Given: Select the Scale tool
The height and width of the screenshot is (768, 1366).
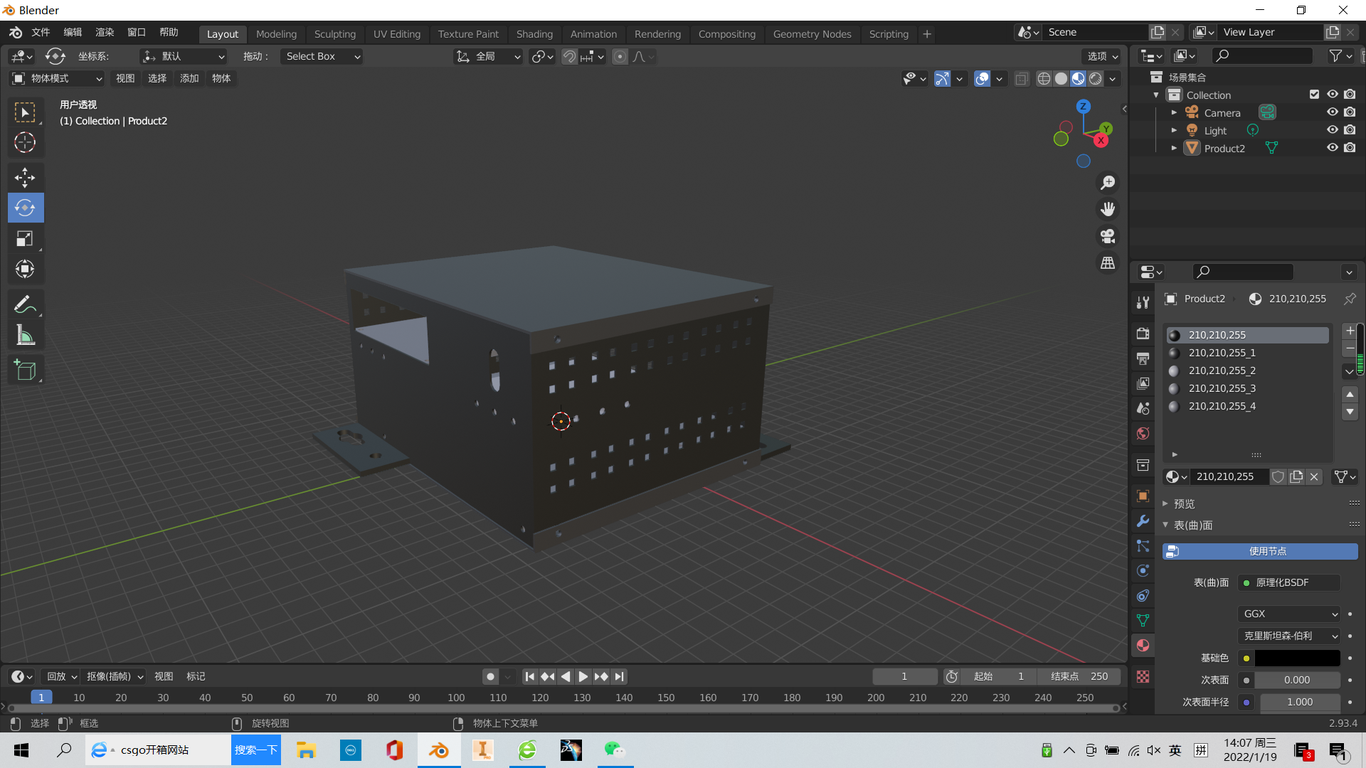Looking at the screenshot, I should tap(25, 238).
